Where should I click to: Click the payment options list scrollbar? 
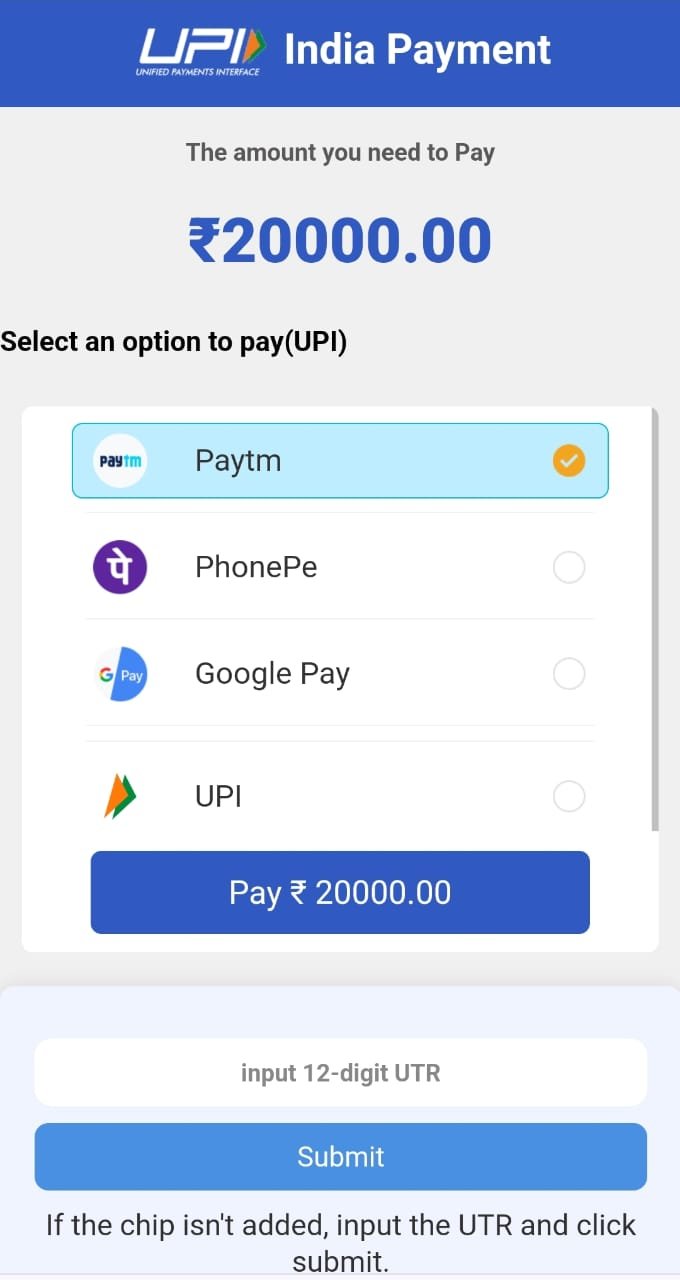pyautogui.click(x=655, y=620)
